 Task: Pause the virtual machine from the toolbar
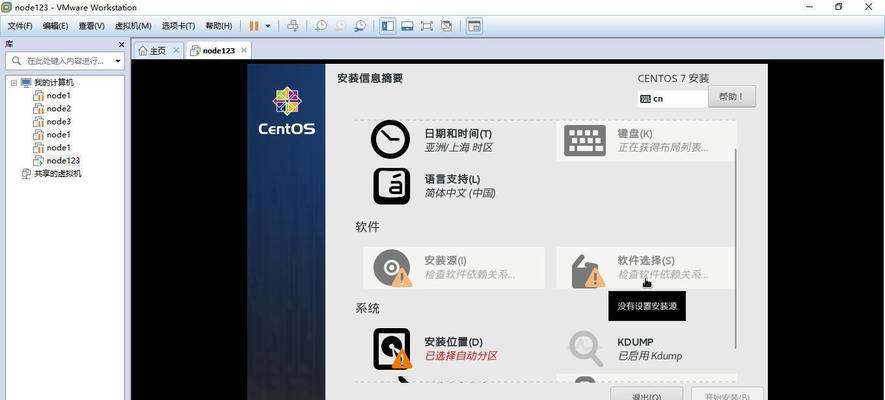click(254, 26)
